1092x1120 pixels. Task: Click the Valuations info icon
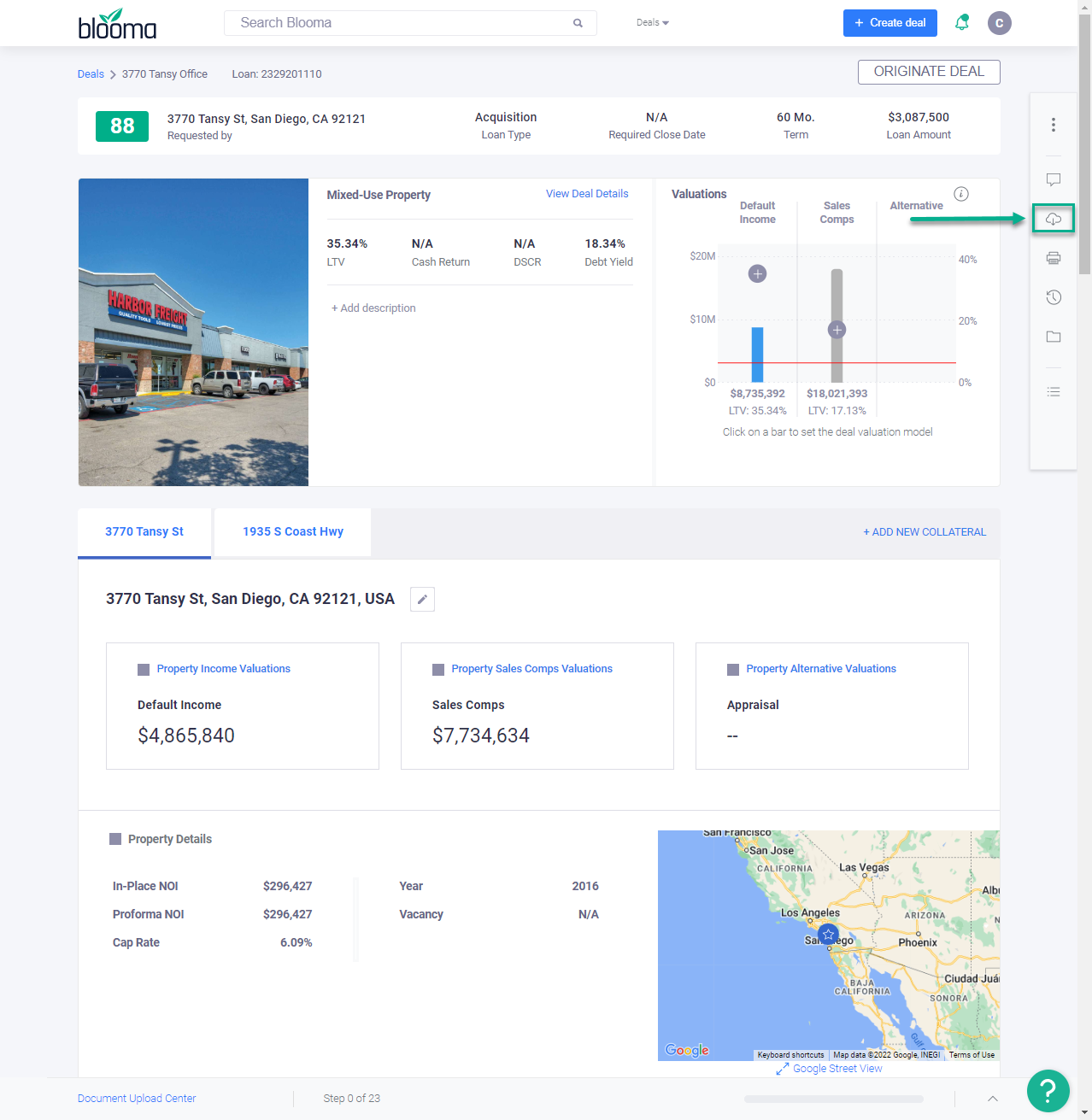pyautogui.click(x=960, y=194)
